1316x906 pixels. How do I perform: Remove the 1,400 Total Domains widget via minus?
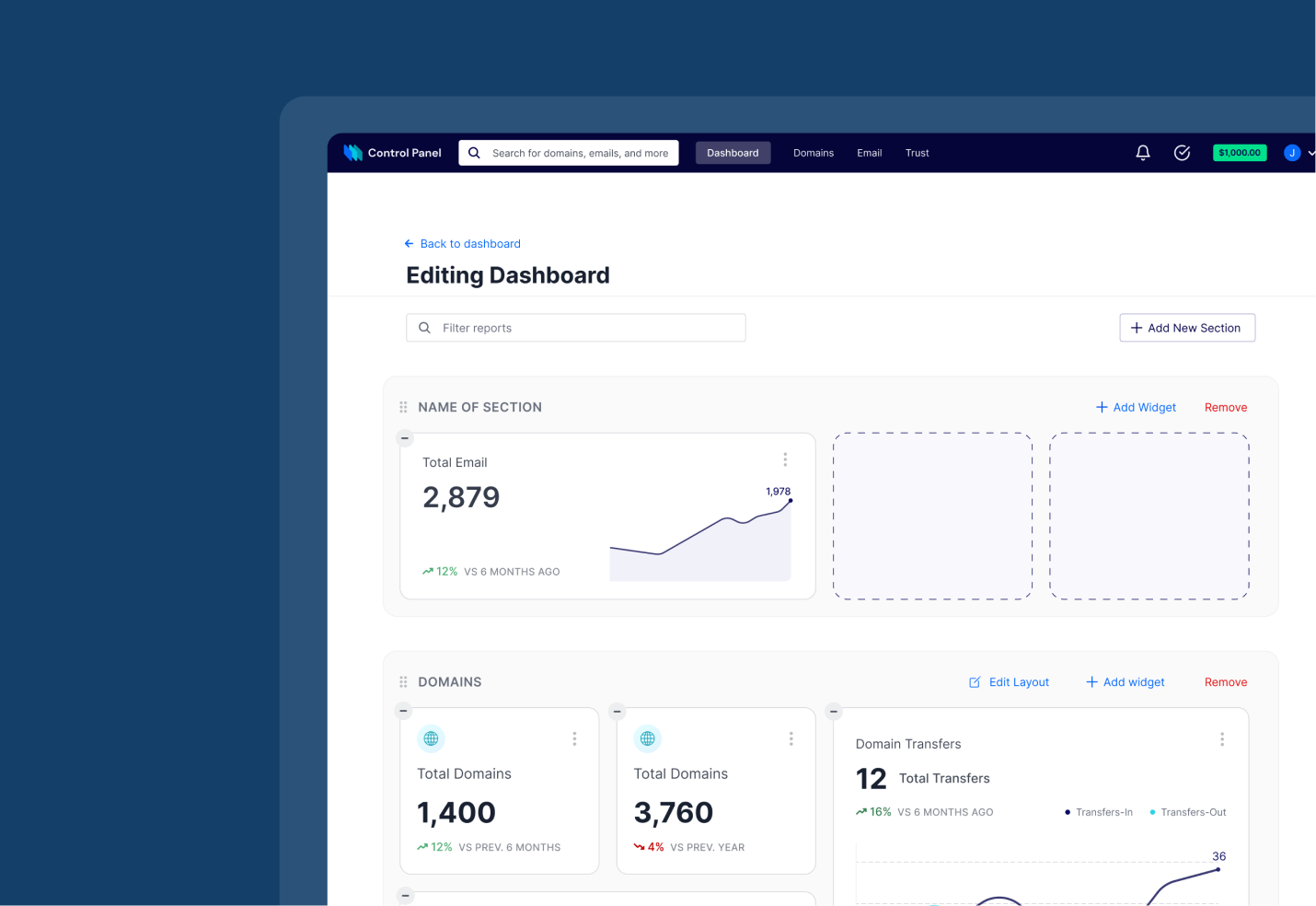[x=403, y=711]
